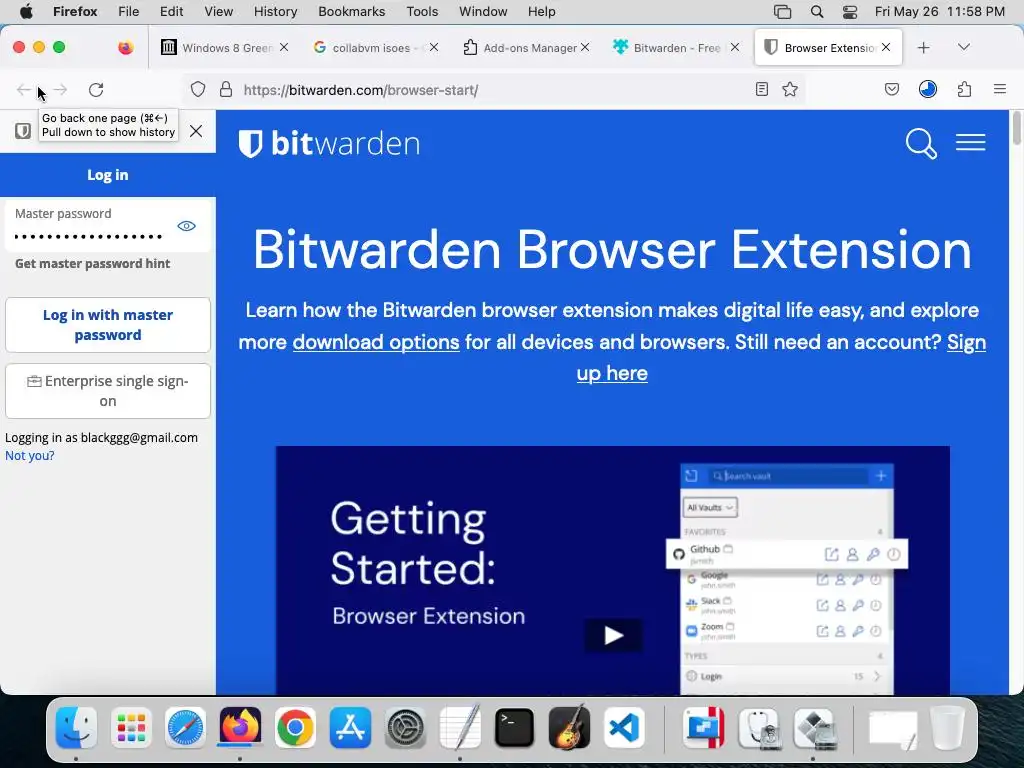Open the Bookmarks menu

pos(351,11)
